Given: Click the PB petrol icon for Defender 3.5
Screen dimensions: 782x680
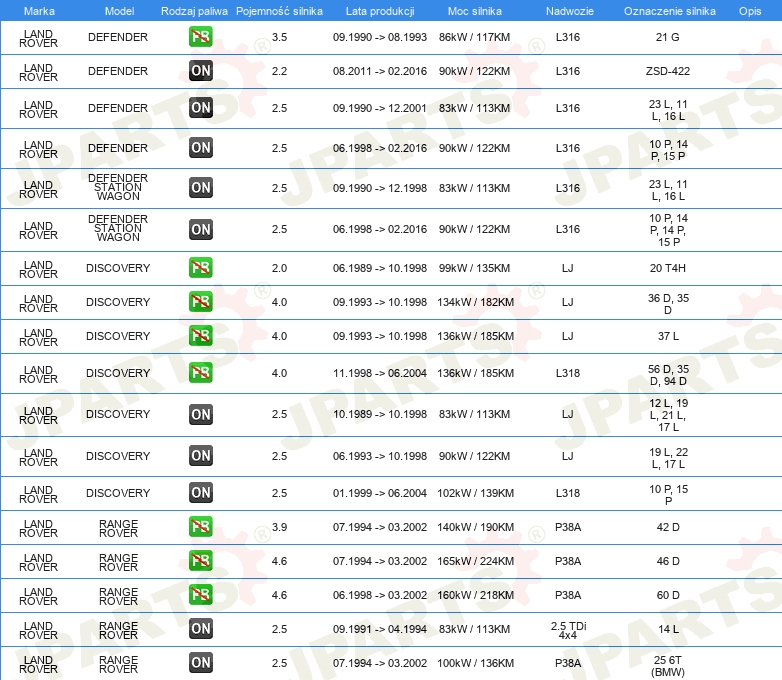Looking at the screenshot, I should tap(200, 38).
